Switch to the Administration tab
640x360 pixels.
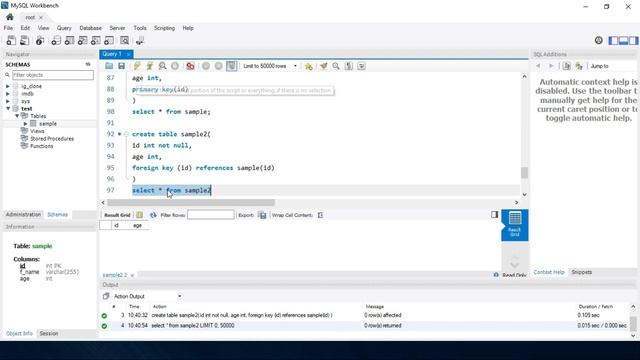(23, 215)
